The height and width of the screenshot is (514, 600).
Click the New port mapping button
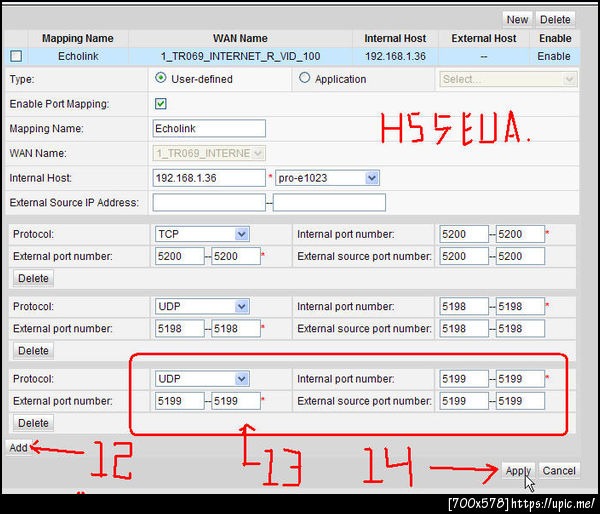click(517, 20)
